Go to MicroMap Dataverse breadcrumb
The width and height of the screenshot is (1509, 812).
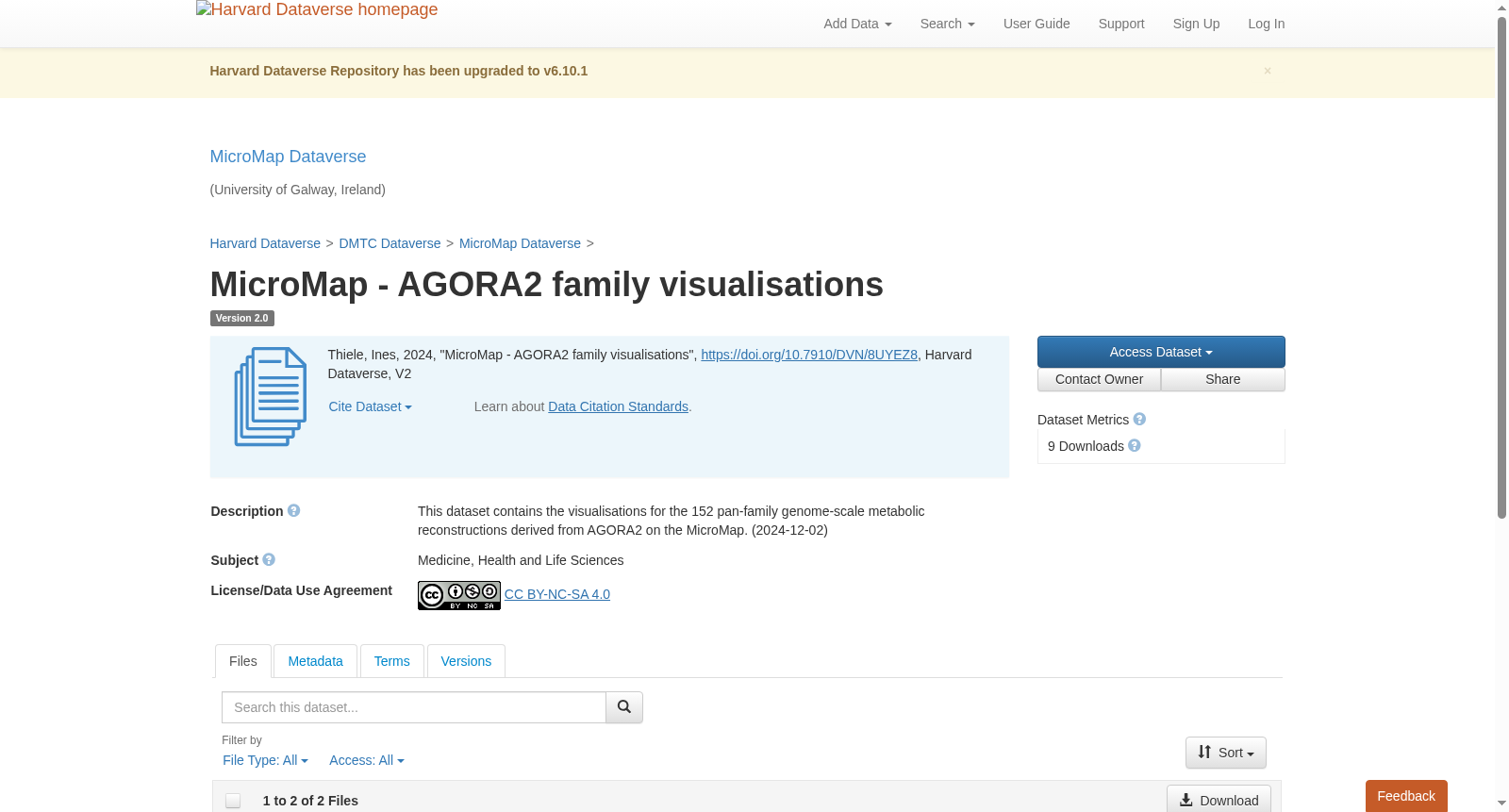click(520, 243)
